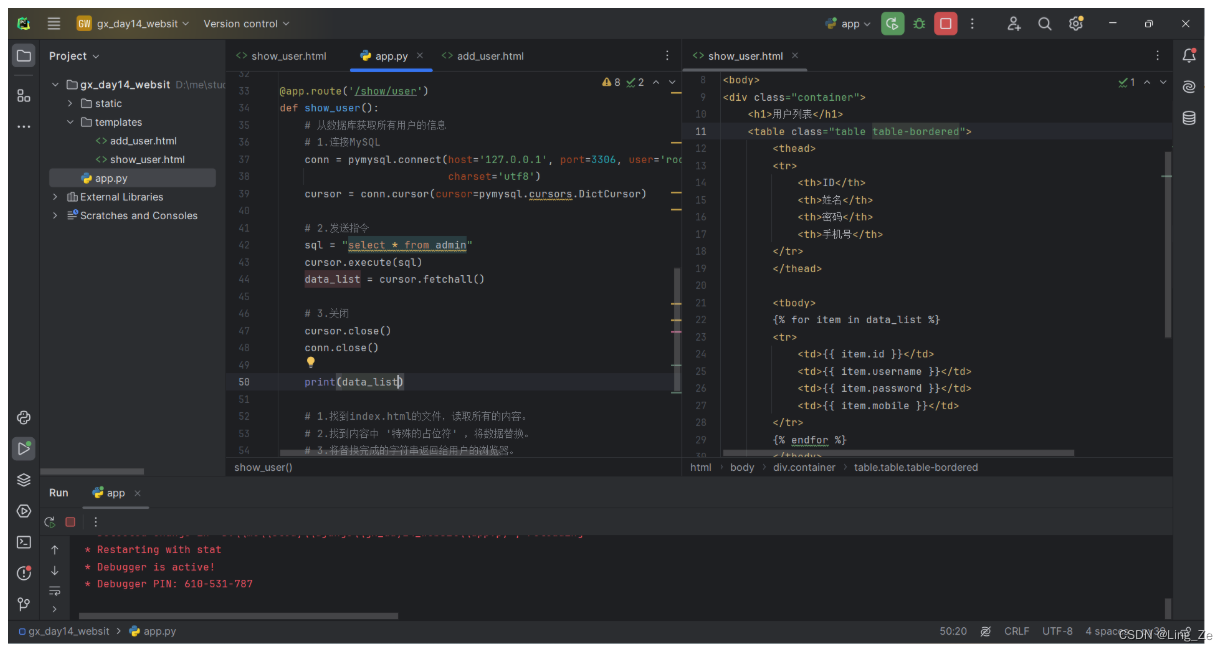Open IDE settings gear icon
Image resolution: width=1228 pixels, height=652 pixels.
1076,23
